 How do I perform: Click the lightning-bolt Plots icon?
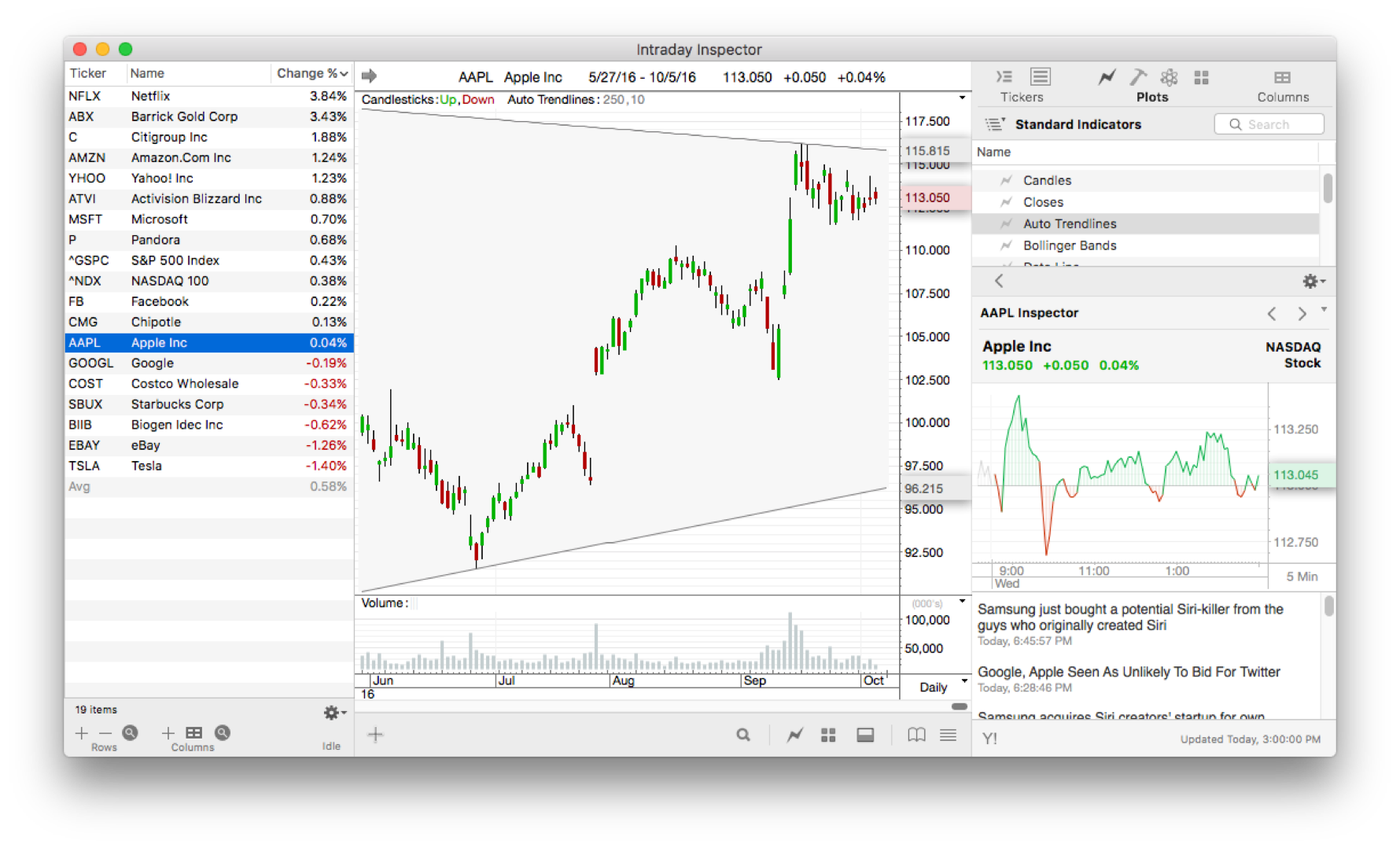(1106, 76)
